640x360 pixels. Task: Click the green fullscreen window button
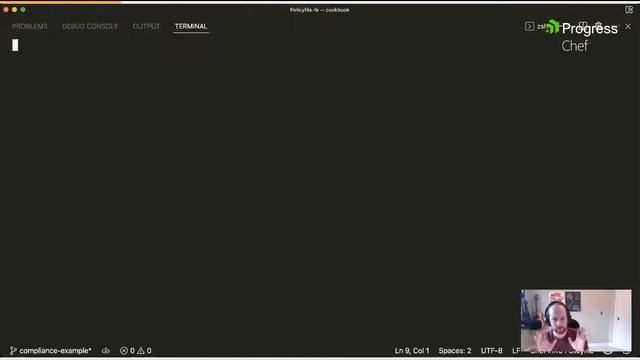click(x=23, y=9)
